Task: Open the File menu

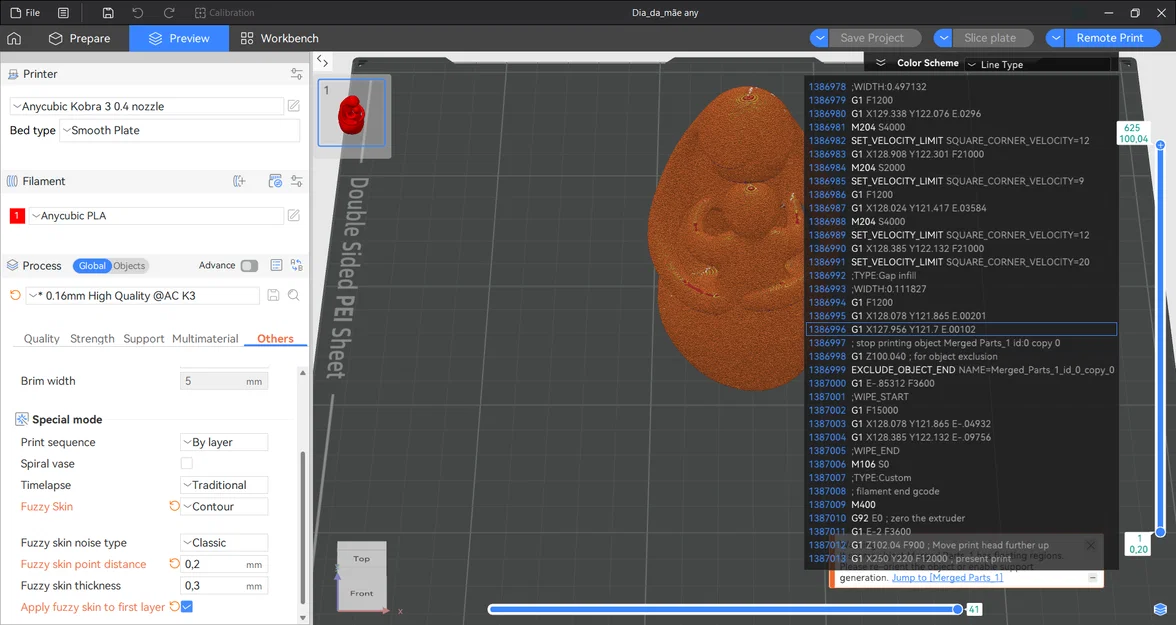Action: [x=26, y=13]
